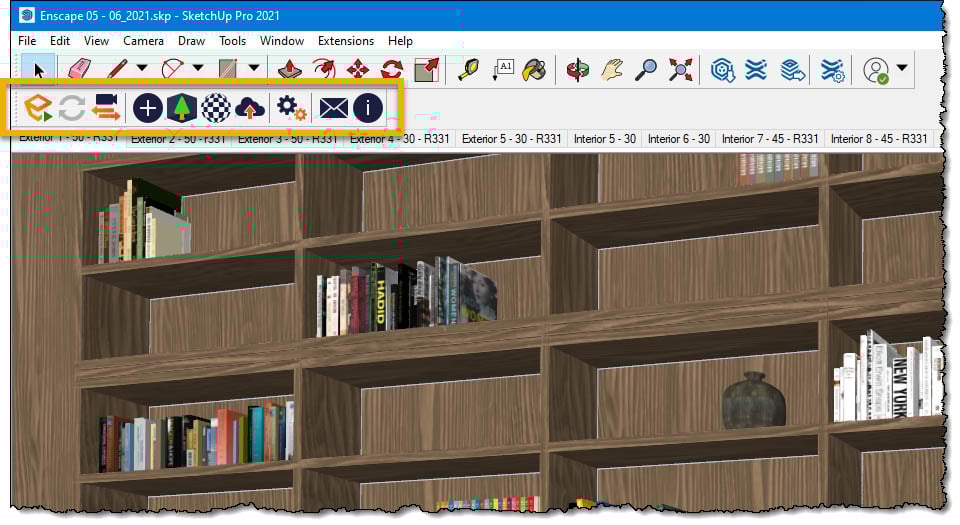Click the Enscape Feedback envelope icon
960x525 pixels.
[334, 108]
